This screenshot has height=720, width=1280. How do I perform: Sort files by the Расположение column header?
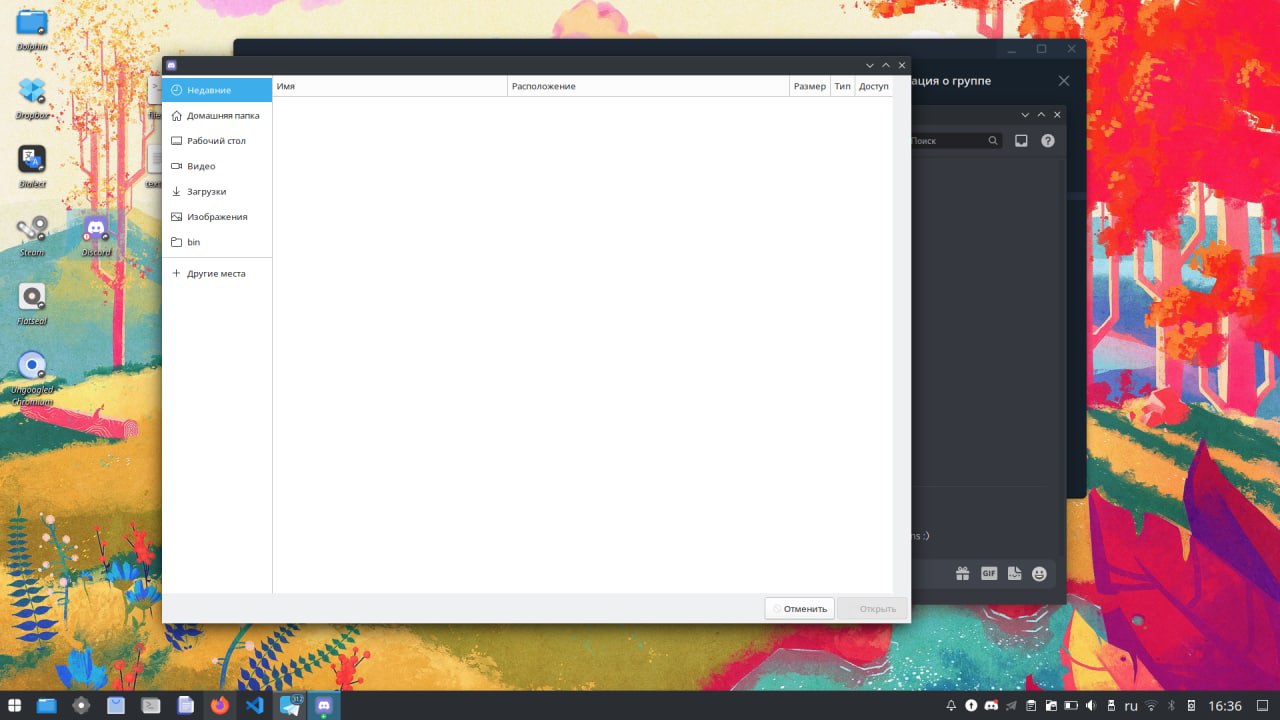pyautogui.click(x=648, y=86)
